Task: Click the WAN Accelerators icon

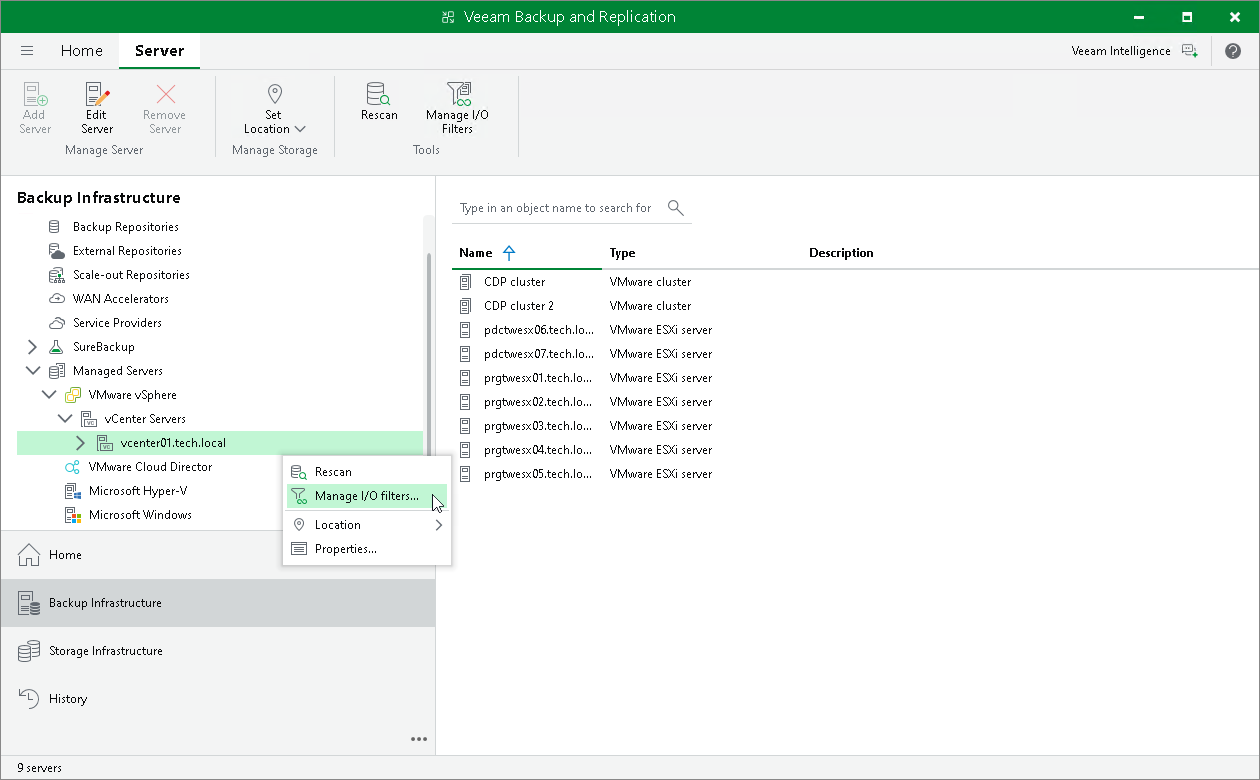Action: 56,299
